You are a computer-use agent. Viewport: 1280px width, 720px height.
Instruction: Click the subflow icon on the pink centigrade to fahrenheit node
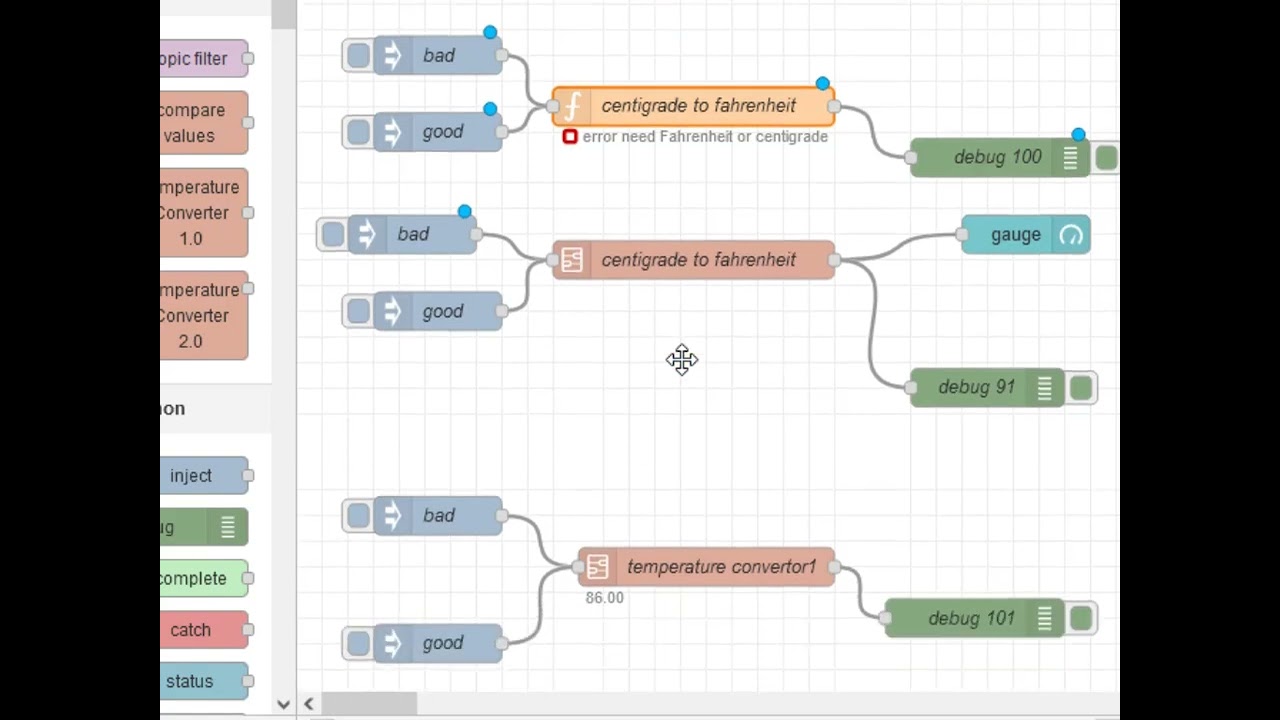[x=572, y=260]
